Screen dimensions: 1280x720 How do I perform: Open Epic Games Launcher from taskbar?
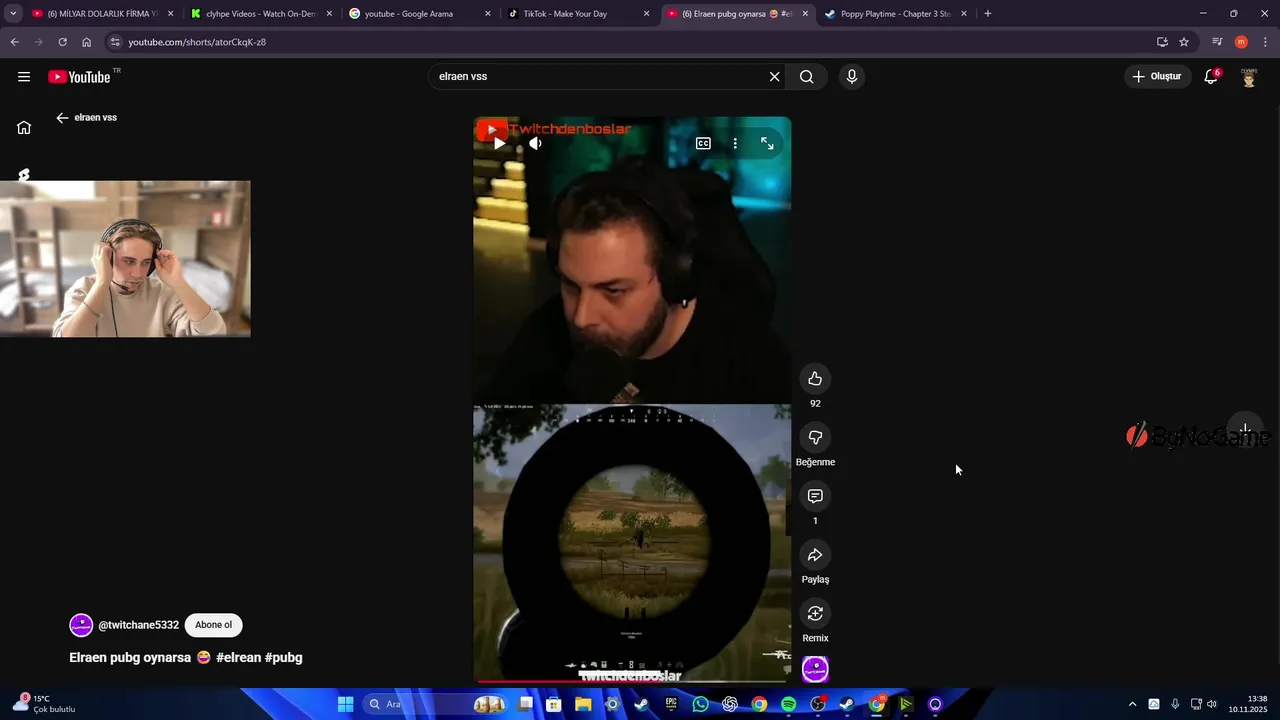(671, 704)
